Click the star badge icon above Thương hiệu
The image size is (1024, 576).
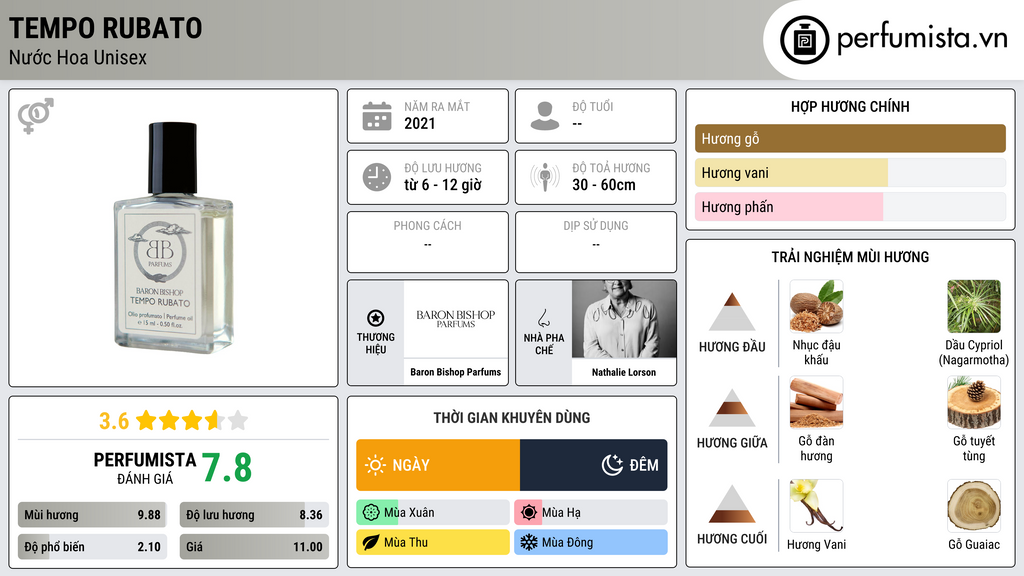pyautogui.click(x=376, y=318)
